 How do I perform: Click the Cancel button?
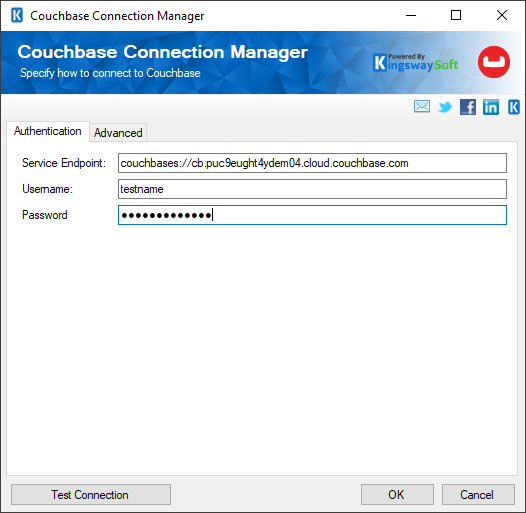[478, 495]
